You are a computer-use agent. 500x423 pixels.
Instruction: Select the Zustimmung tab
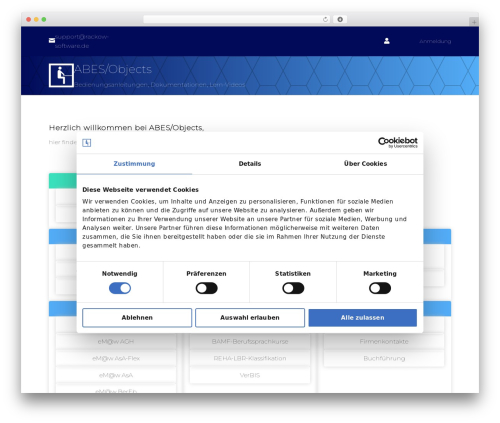click(134, 164)
